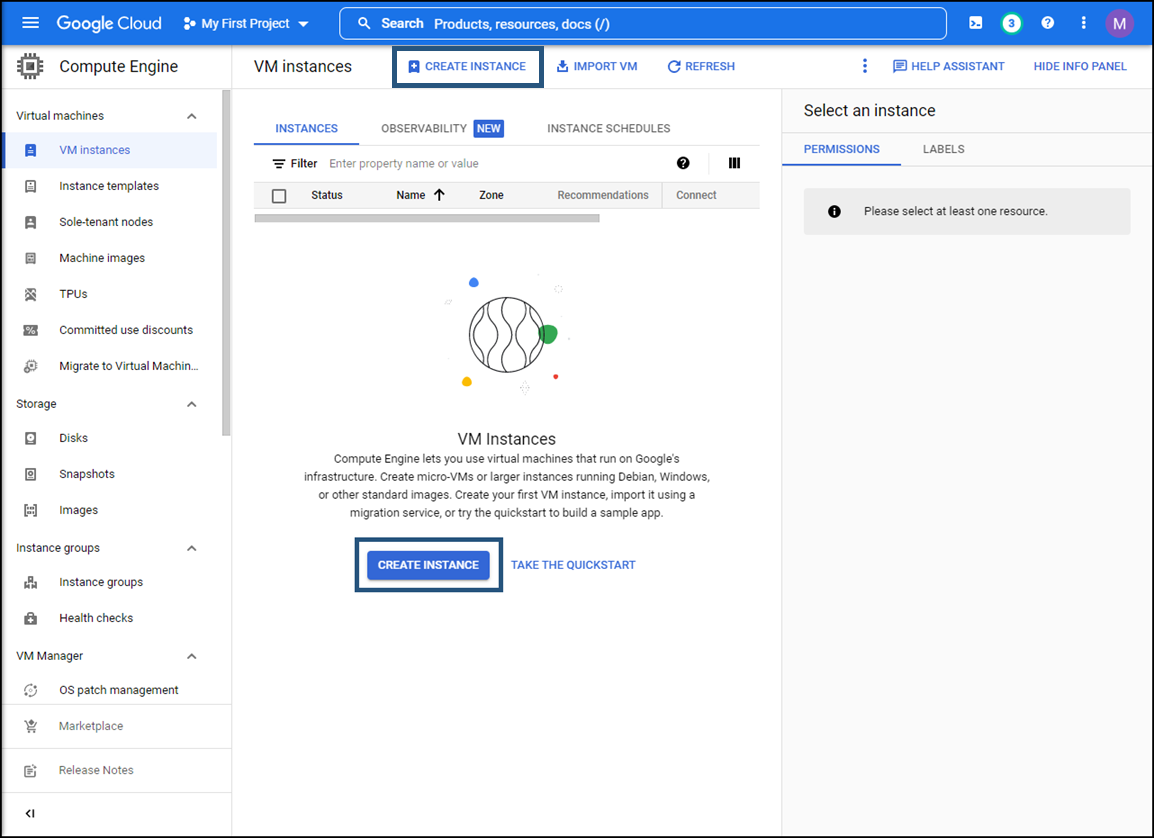Click the Google Cloud logo
Screen dimensions: 1154x838
pyautogui.click(x=109, y=24)
